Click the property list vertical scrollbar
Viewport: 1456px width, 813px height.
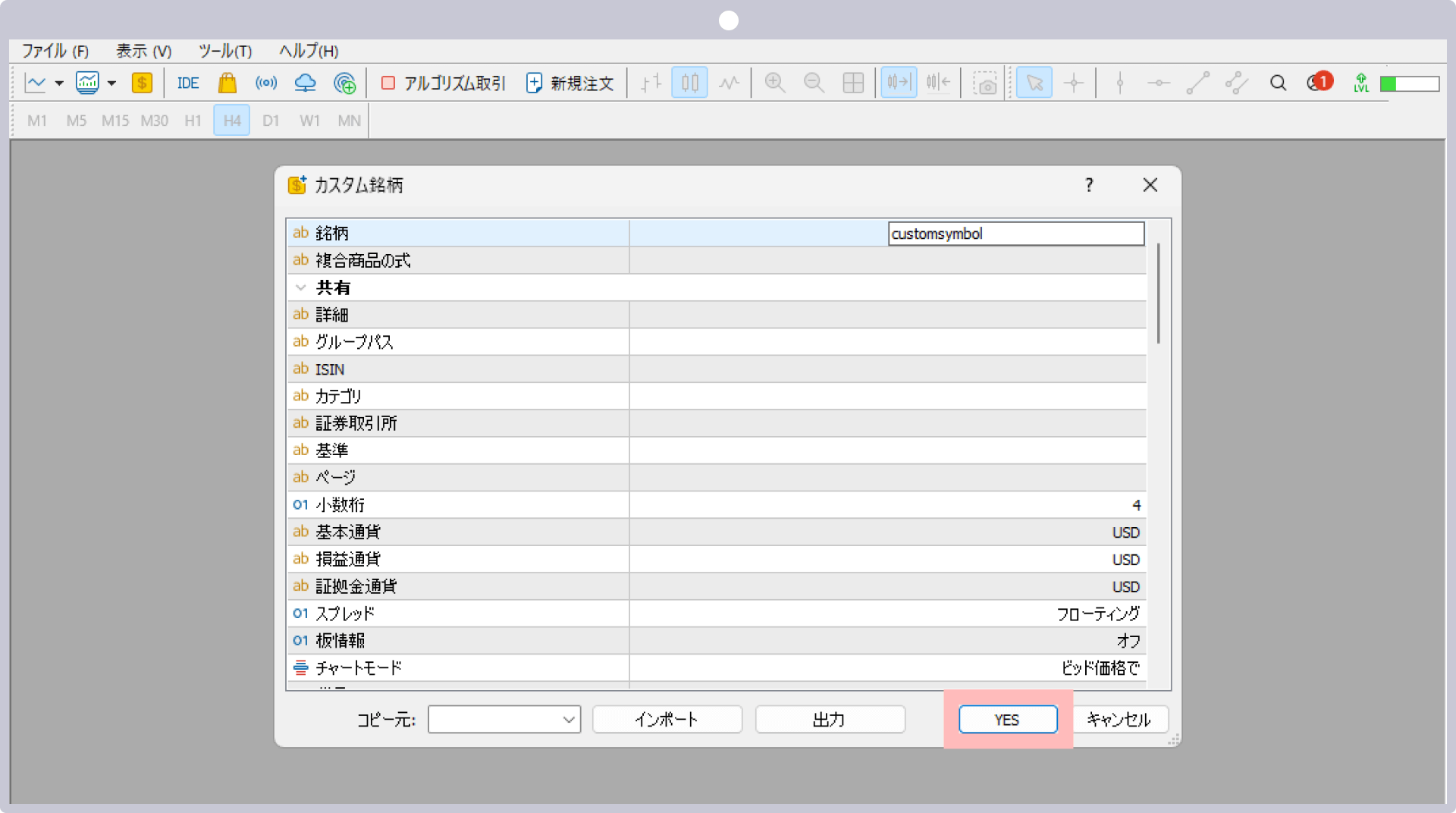tap(1158, 293)
